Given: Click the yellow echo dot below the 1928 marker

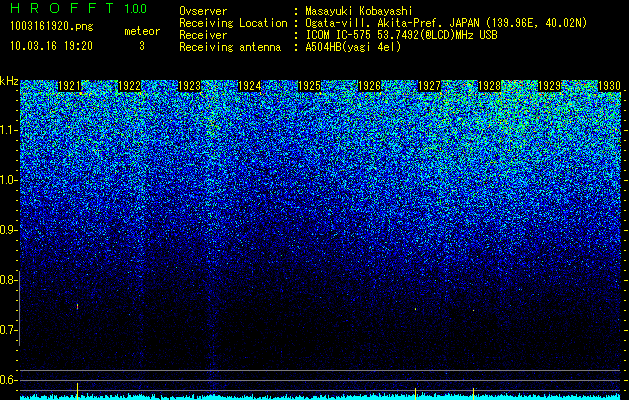Looking at the screenshot, I should 473,310.
